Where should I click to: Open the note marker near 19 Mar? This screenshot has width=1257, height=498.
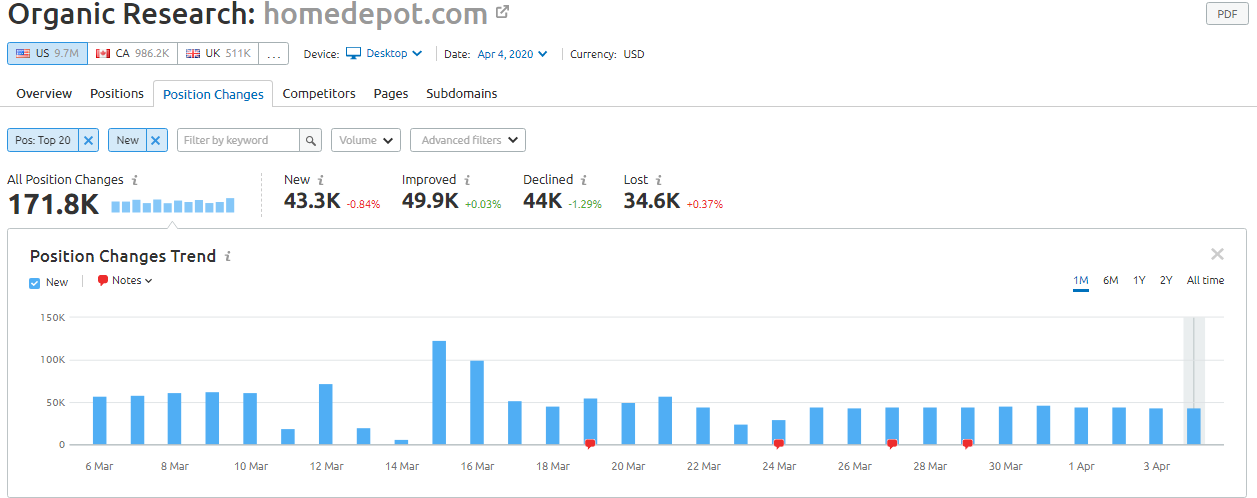click(590, 443)
